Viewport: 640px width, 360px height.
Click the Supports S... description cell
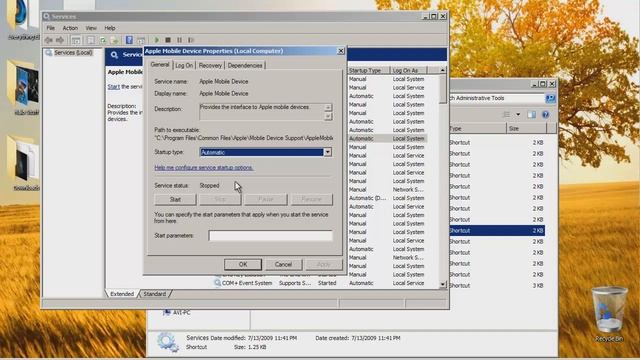295,283
